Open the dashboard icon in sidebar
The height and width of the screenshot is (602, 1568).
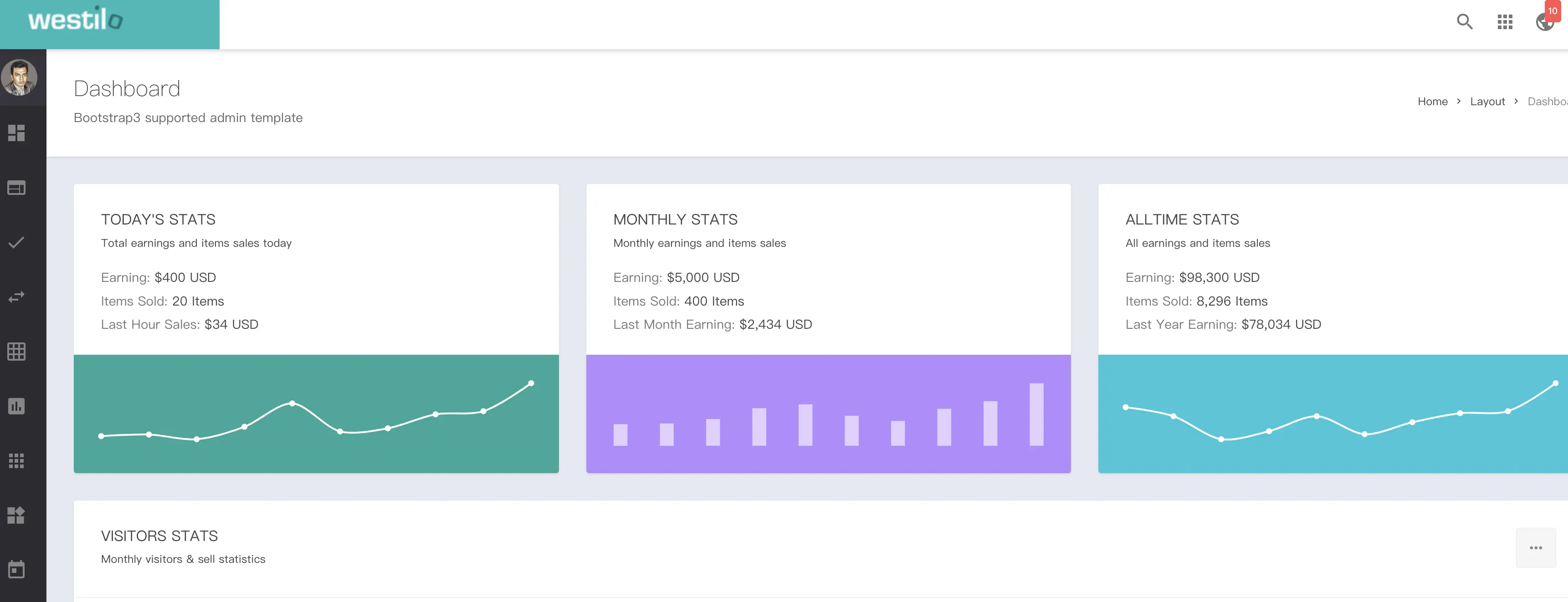coord(16,133)
